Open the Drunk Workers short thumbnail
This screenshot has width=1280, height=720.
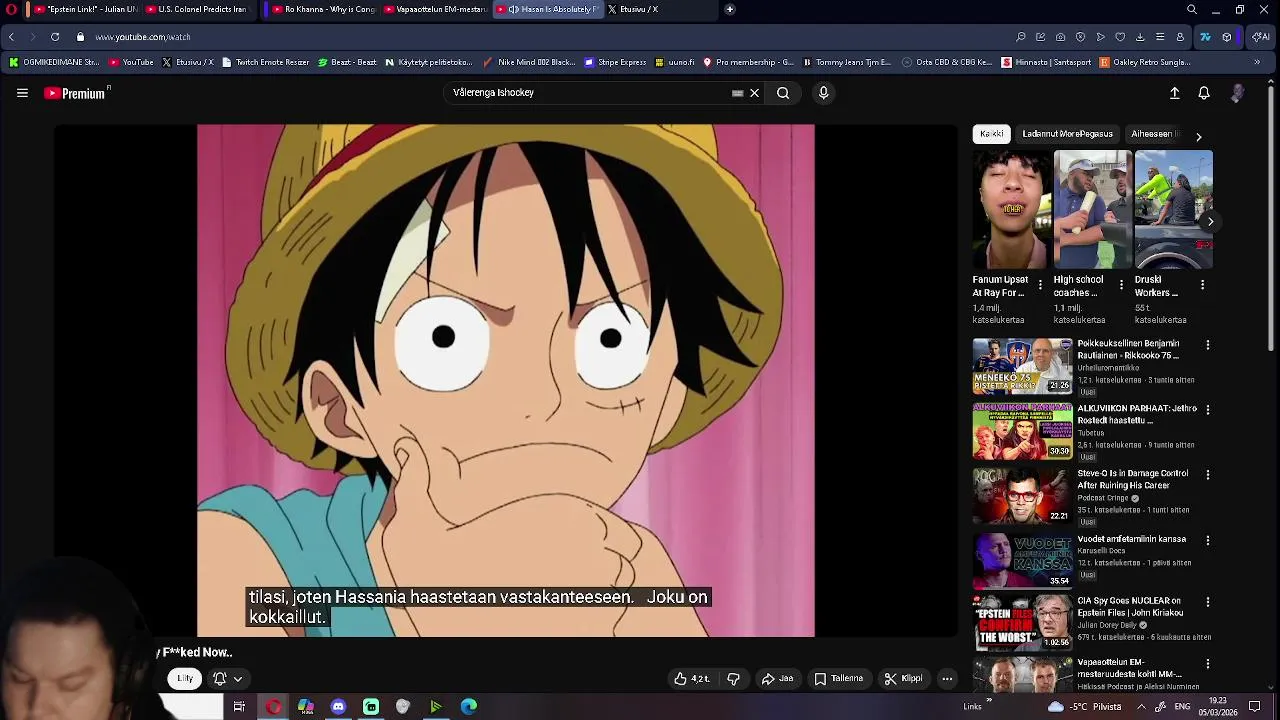1174,210
